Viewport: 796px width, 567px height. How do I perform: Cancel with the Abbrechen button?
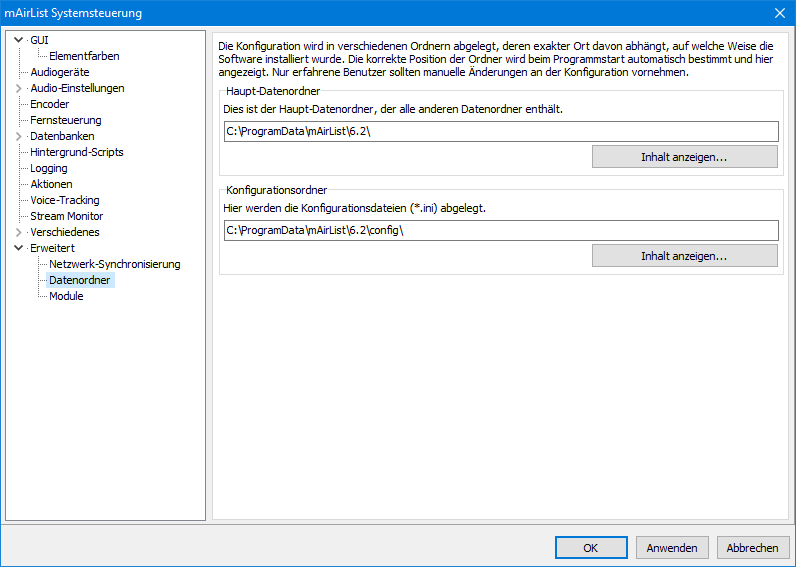pyautogui.click(x=752, y=548)
